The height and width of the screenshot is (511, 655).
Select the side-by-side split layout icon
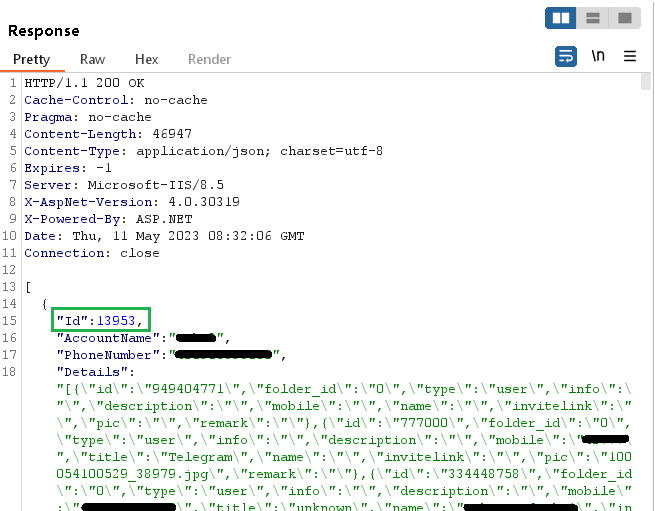point(561,18)
